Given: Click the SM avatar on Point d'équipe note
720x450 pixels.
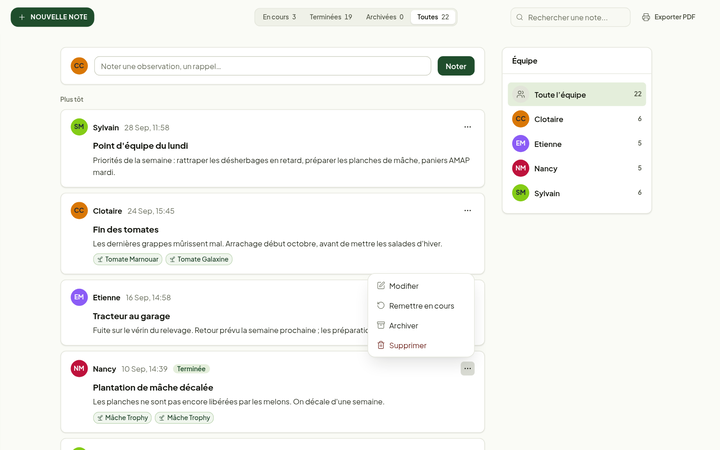Looking at the screenshot, I should [x=79, y=127].
